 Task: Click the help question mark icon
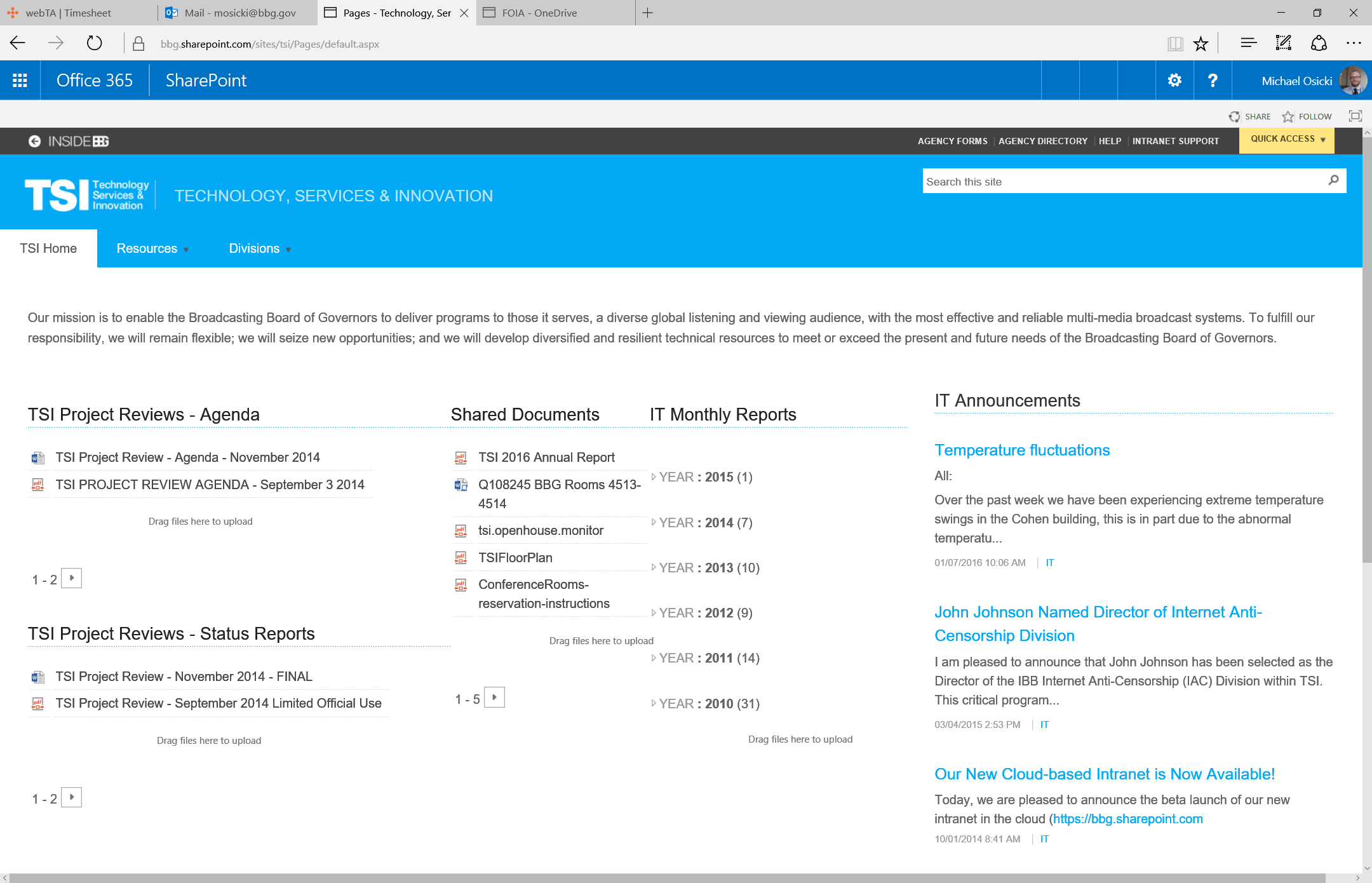tap(1213, 80)
